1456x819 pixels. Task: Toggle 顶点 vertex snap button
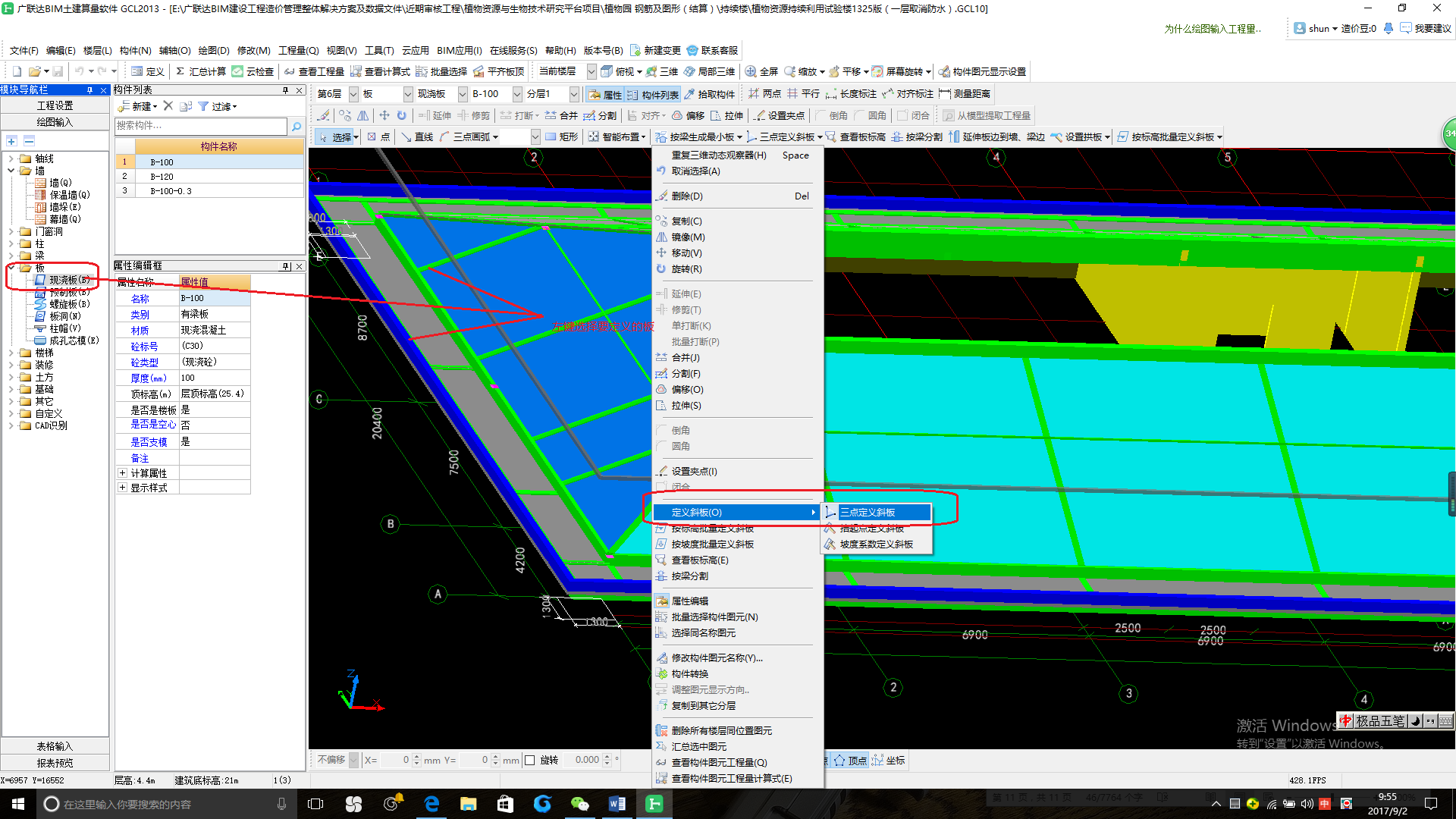(850, 761)
